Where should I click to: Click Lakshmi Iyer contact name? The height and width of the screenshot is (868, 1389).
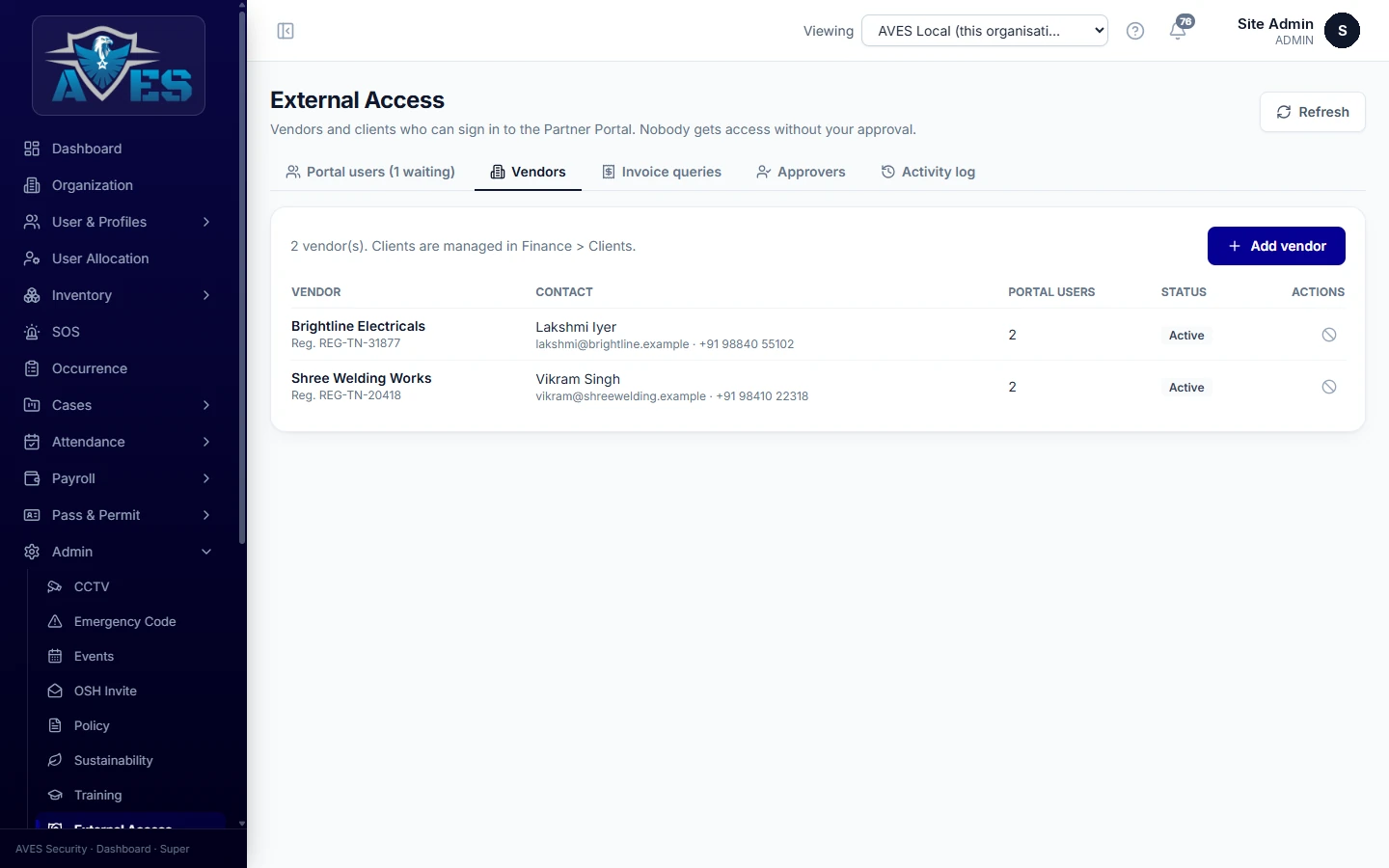coord(576,327)
